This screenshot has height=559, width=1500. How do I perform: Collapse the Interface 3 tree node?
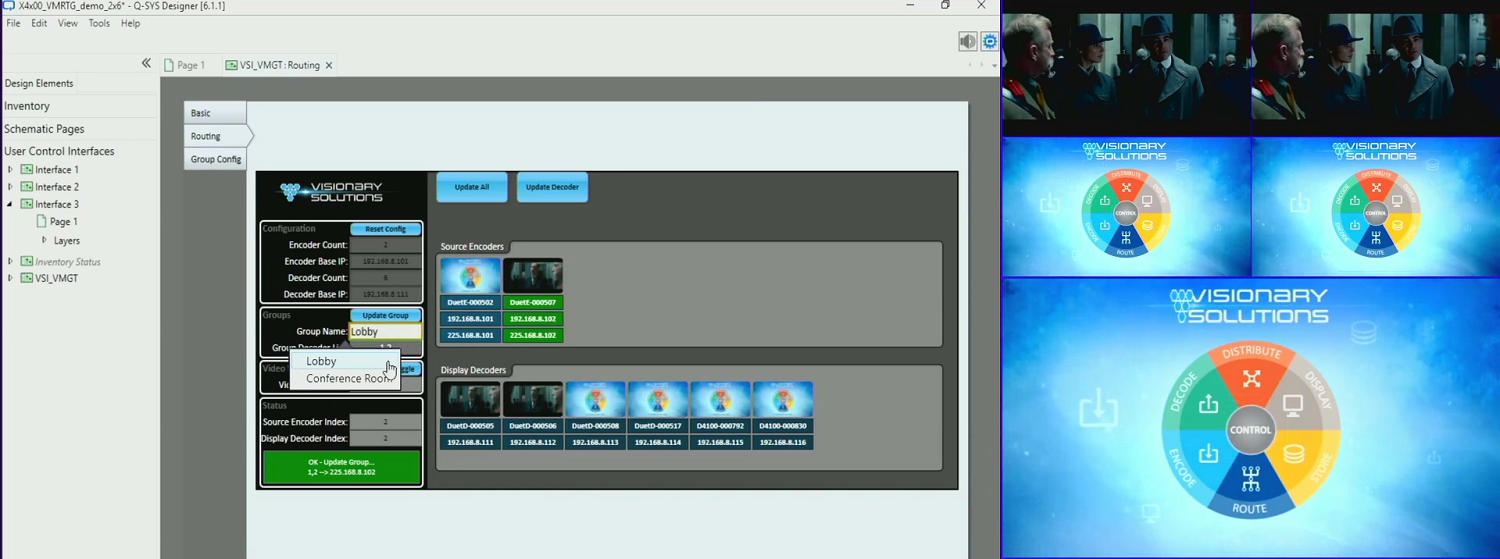click(10, 204)
